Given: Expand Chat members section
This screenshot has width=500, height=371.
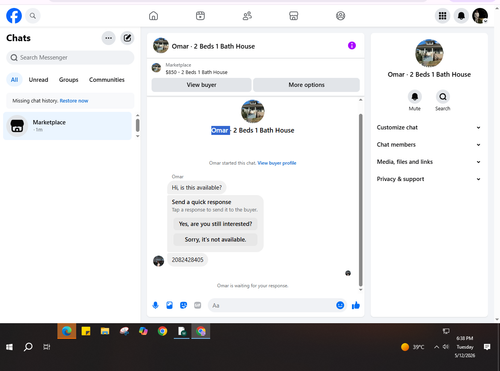Looking at the screenshot, I should click(x=429, y=145).
